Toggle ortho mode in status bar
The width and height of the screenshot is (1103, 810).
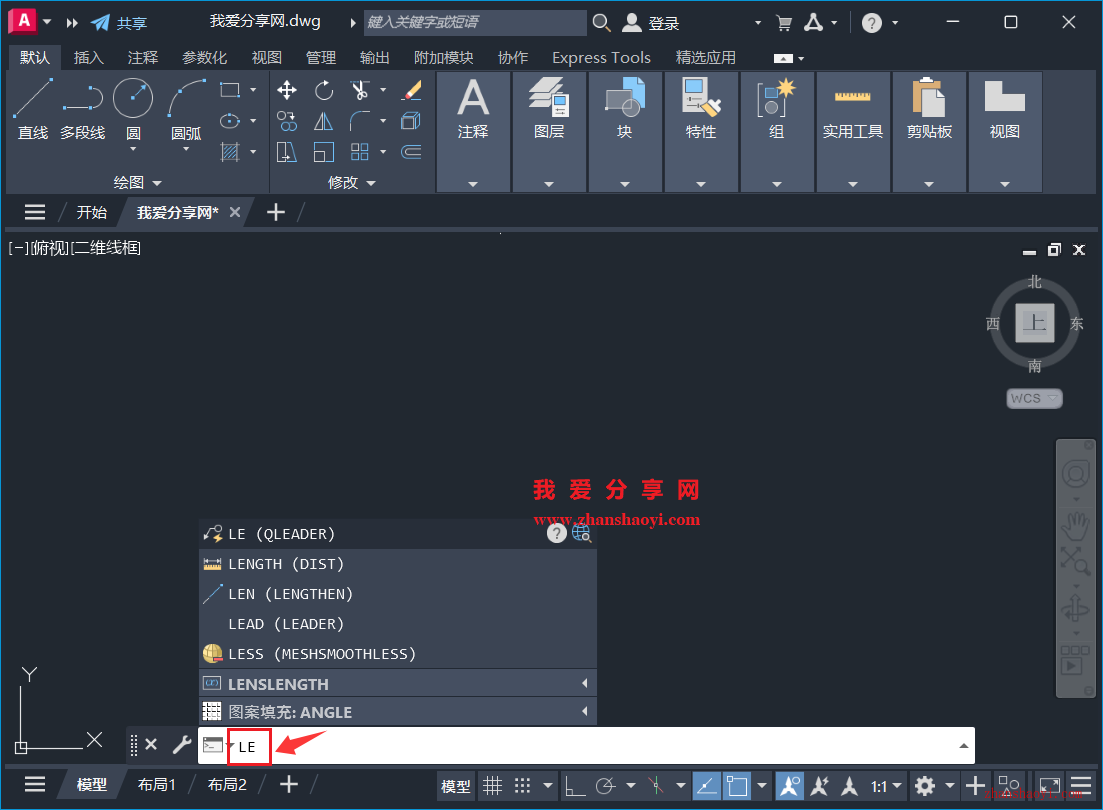pyautogui.click(x=575, y=785)
